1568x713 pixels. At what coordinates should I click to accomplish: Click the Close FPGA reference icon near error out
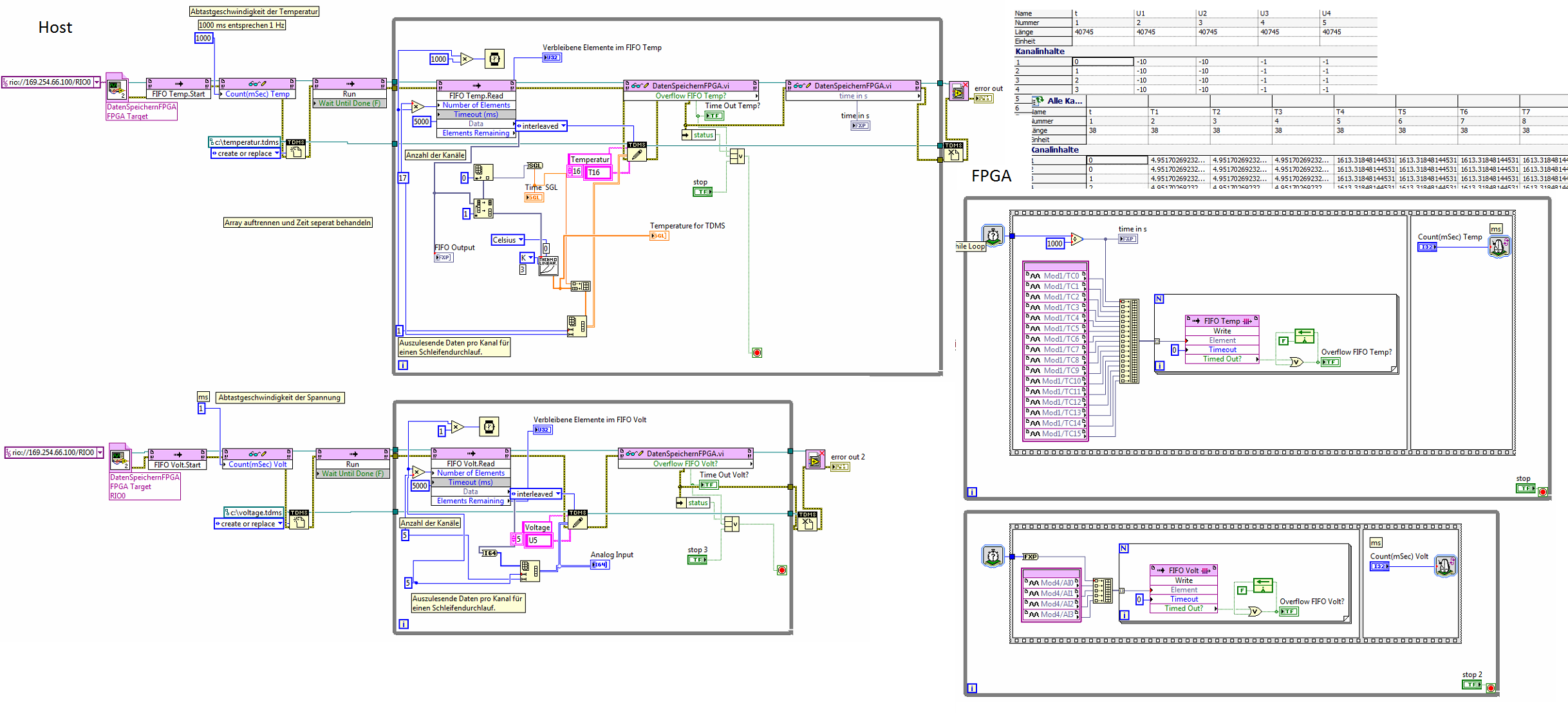(x=958, y=91)
